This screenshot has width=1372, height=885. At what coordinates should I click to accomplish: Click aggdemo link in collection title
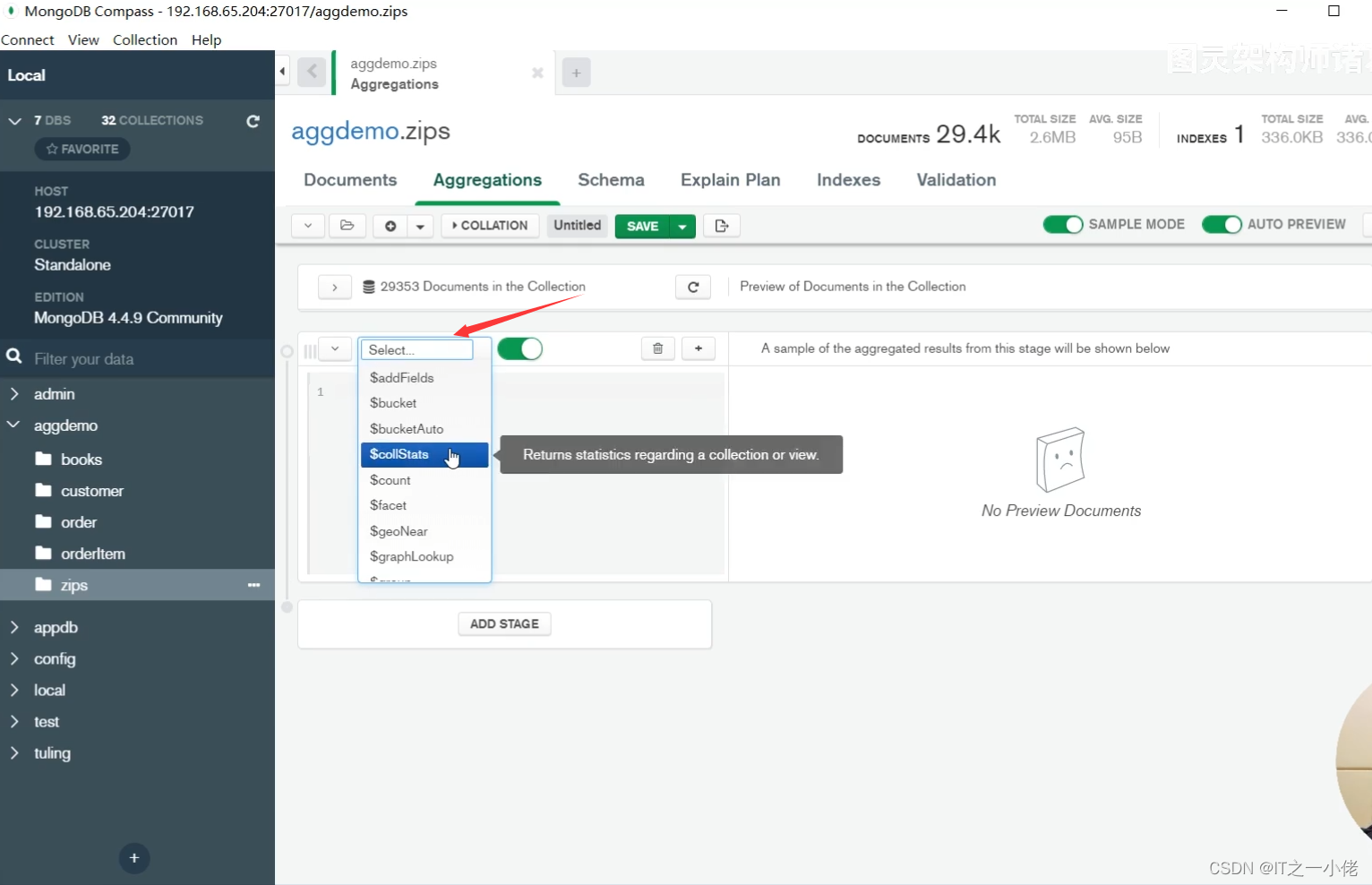click(345, 131)
